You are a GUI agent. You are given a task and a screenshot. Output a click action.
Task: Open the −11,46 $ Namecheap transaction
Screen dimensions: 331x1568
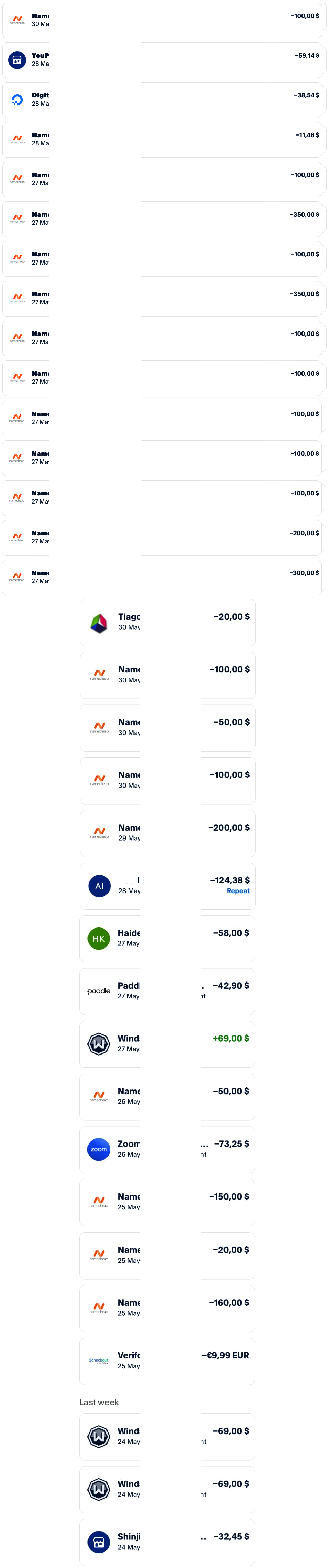(162, 139)
